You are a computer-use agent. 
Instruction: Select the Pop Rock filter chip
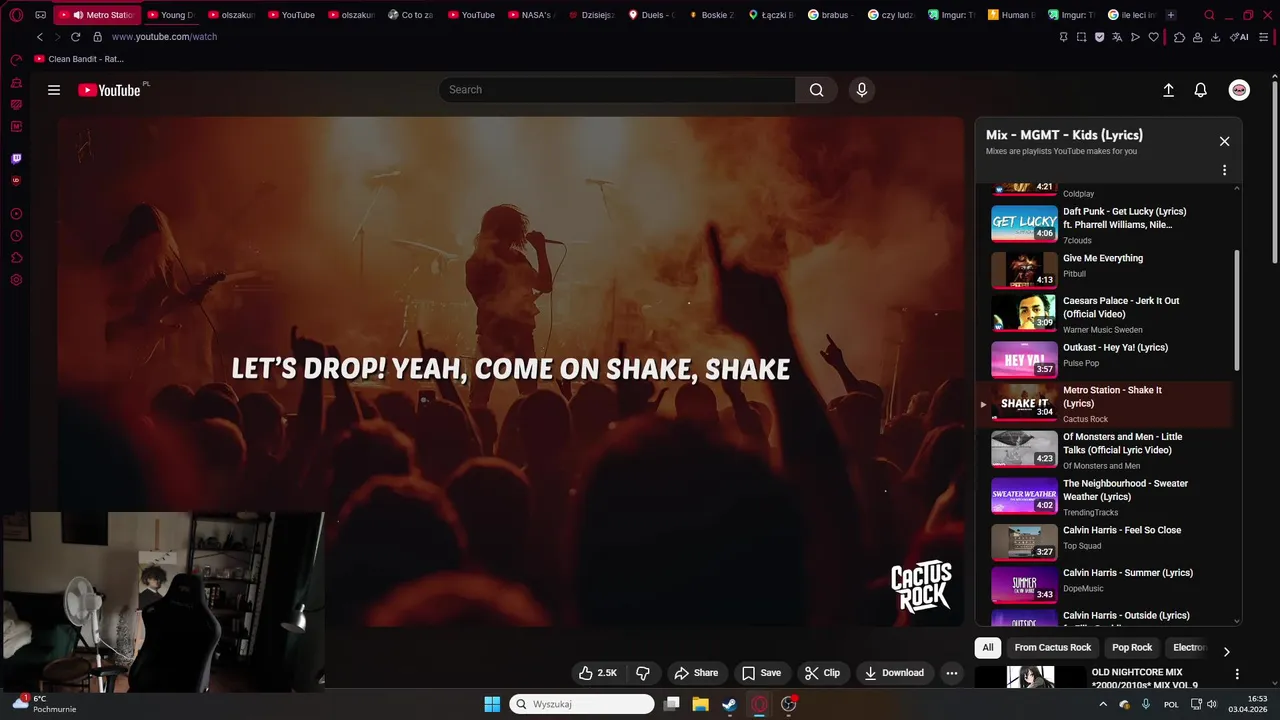pos(1132,648)
